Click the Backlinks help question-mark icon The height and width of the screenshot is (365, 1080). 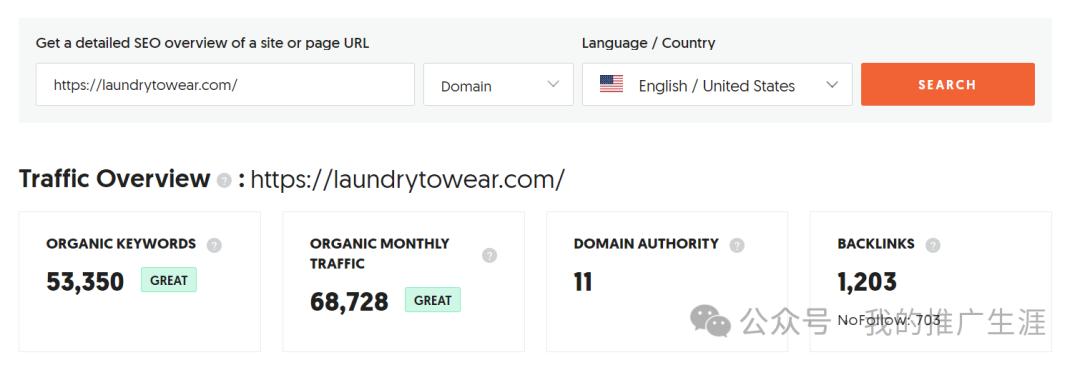[x=933, y=244]
